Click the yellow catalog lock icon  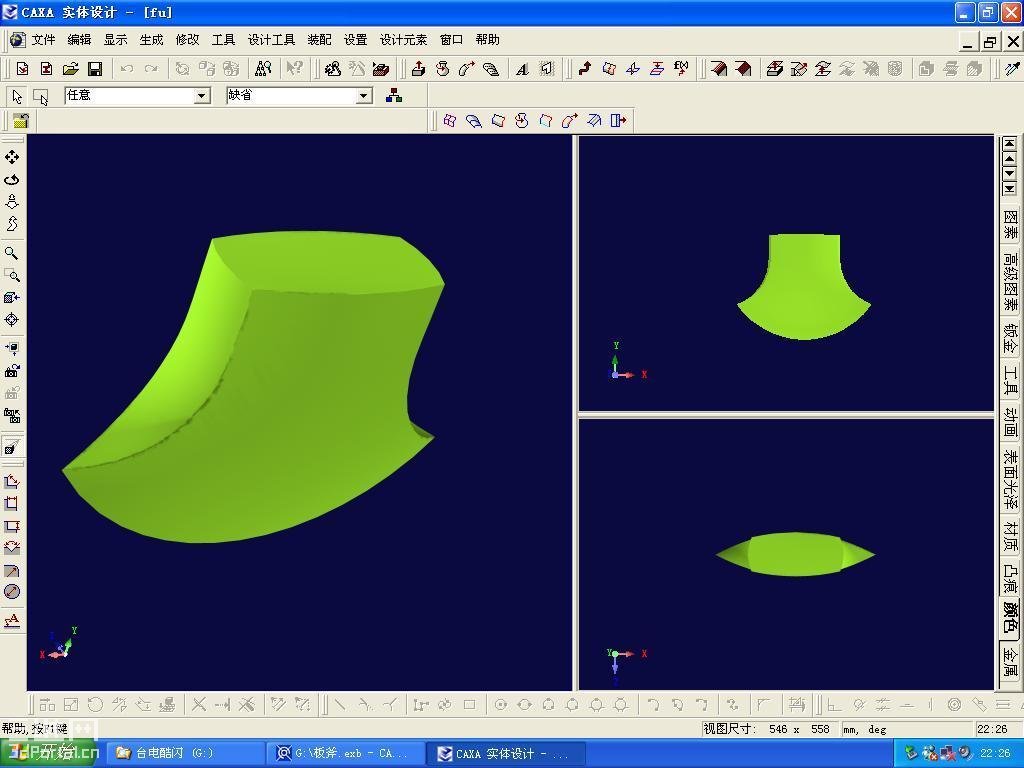pyautogui.click(x=21, y=120)
